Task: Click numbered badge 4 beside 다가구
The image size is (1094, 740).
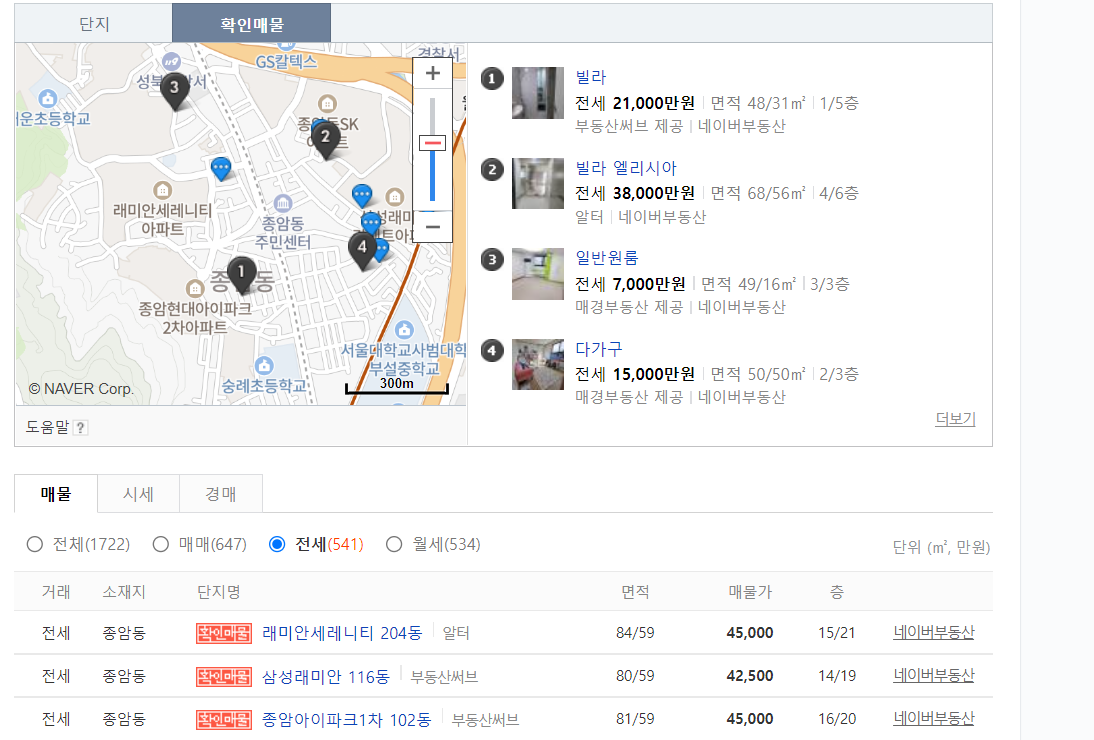Action: pyautogui.click(x=492, y=350)
